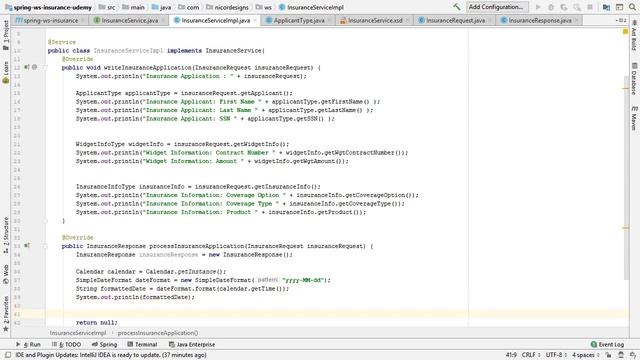Click the nicordesigns package breadcrumb

227,7
